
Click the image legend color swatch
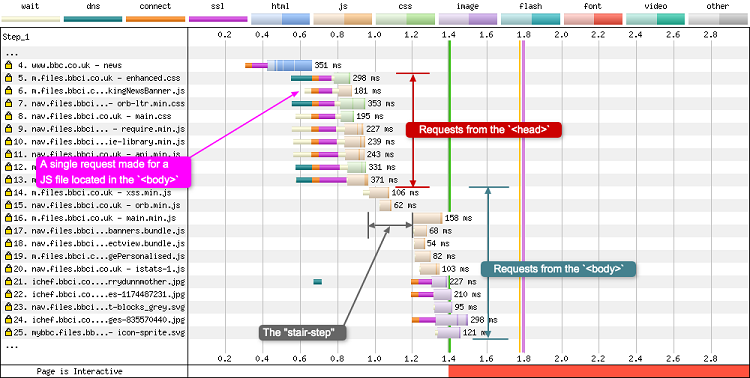click(x=468, y=19)
